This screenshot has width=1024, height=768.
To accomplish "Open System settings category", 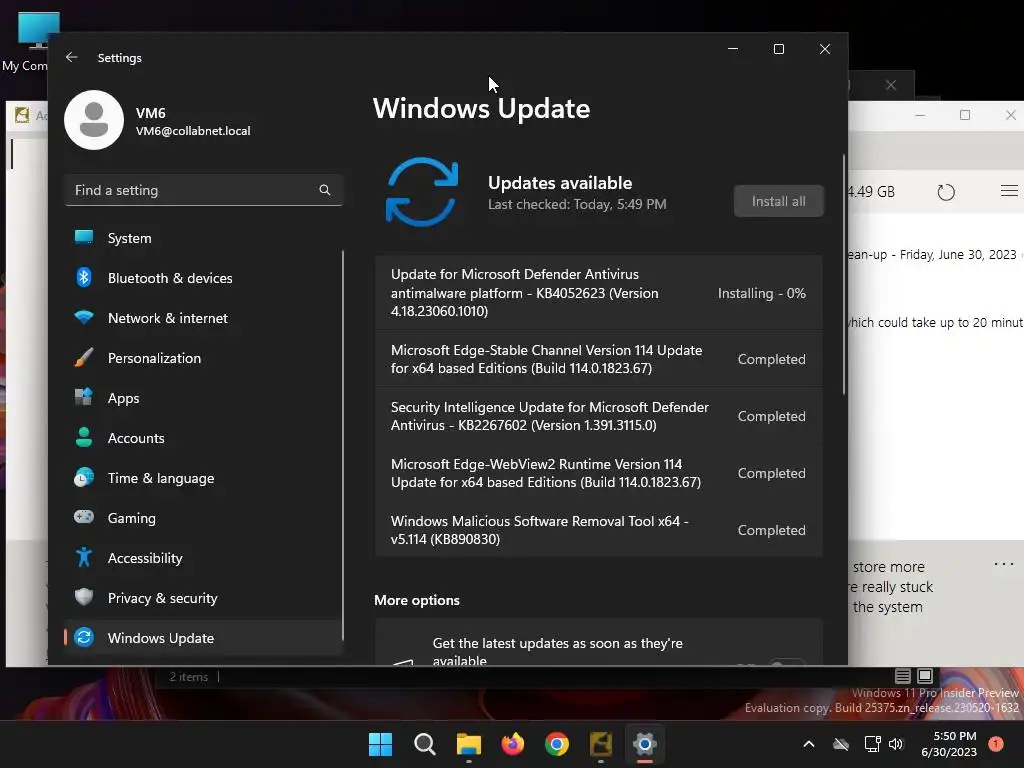I will click(x=204, y=238).
